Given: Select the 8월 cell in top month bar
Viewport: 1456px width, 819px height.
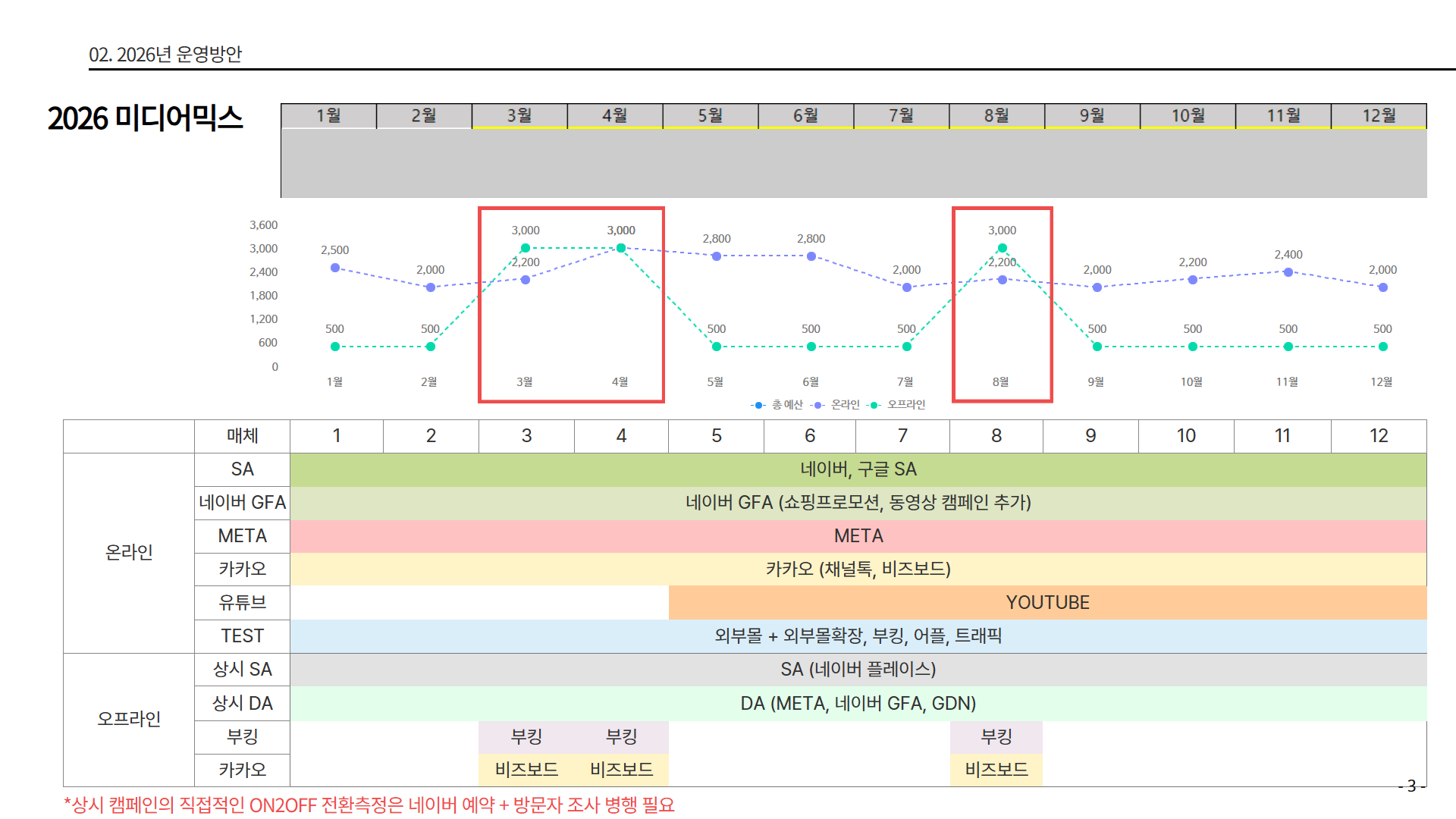Looking at the screenshot, I should [996, 115].
